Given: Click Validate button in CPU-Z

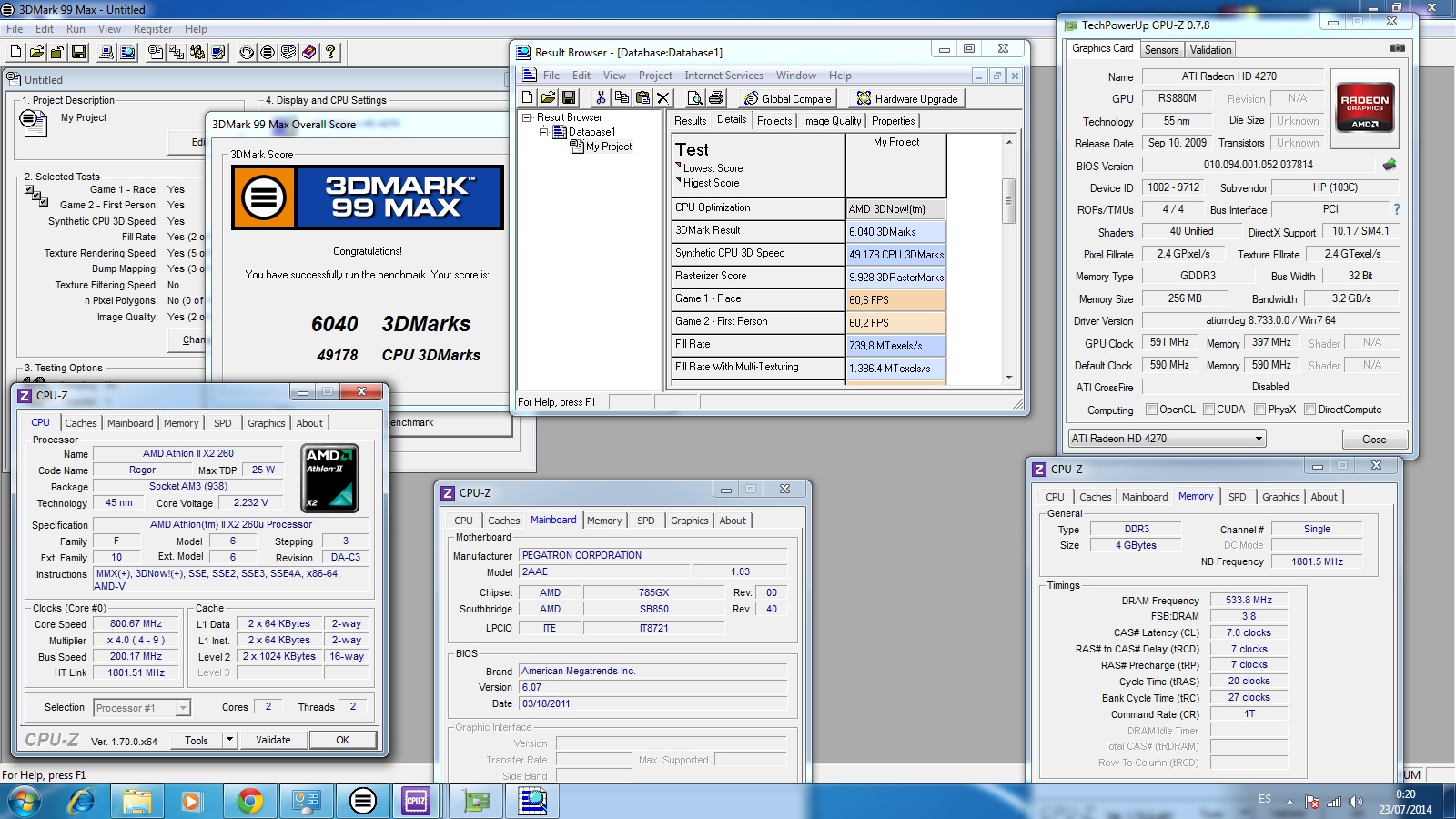Looking at the screenshot, I should (x=273, y=740).
